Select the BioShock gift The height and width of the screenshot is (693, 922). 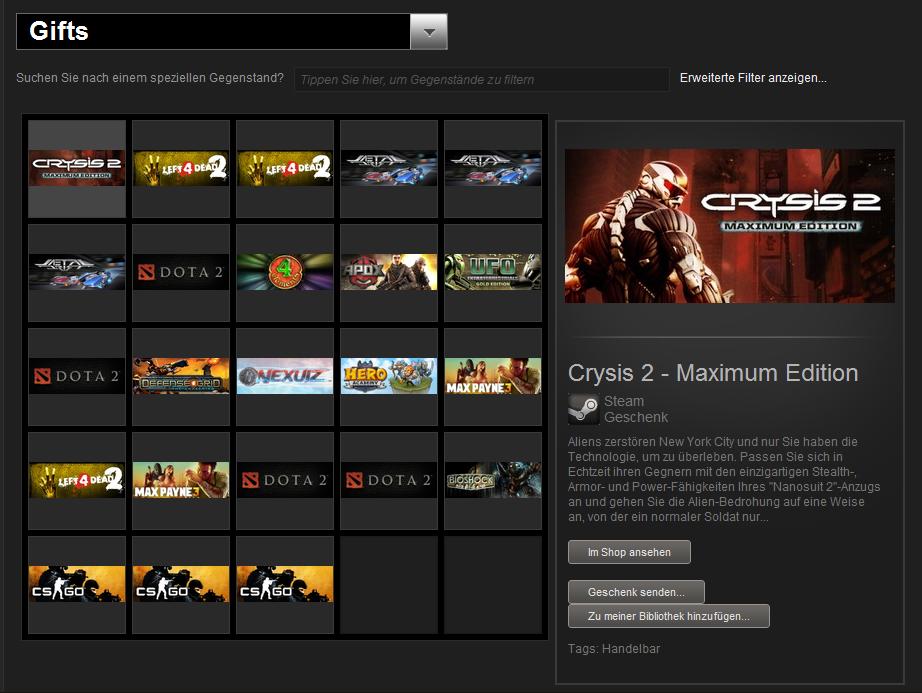[493, 481]
